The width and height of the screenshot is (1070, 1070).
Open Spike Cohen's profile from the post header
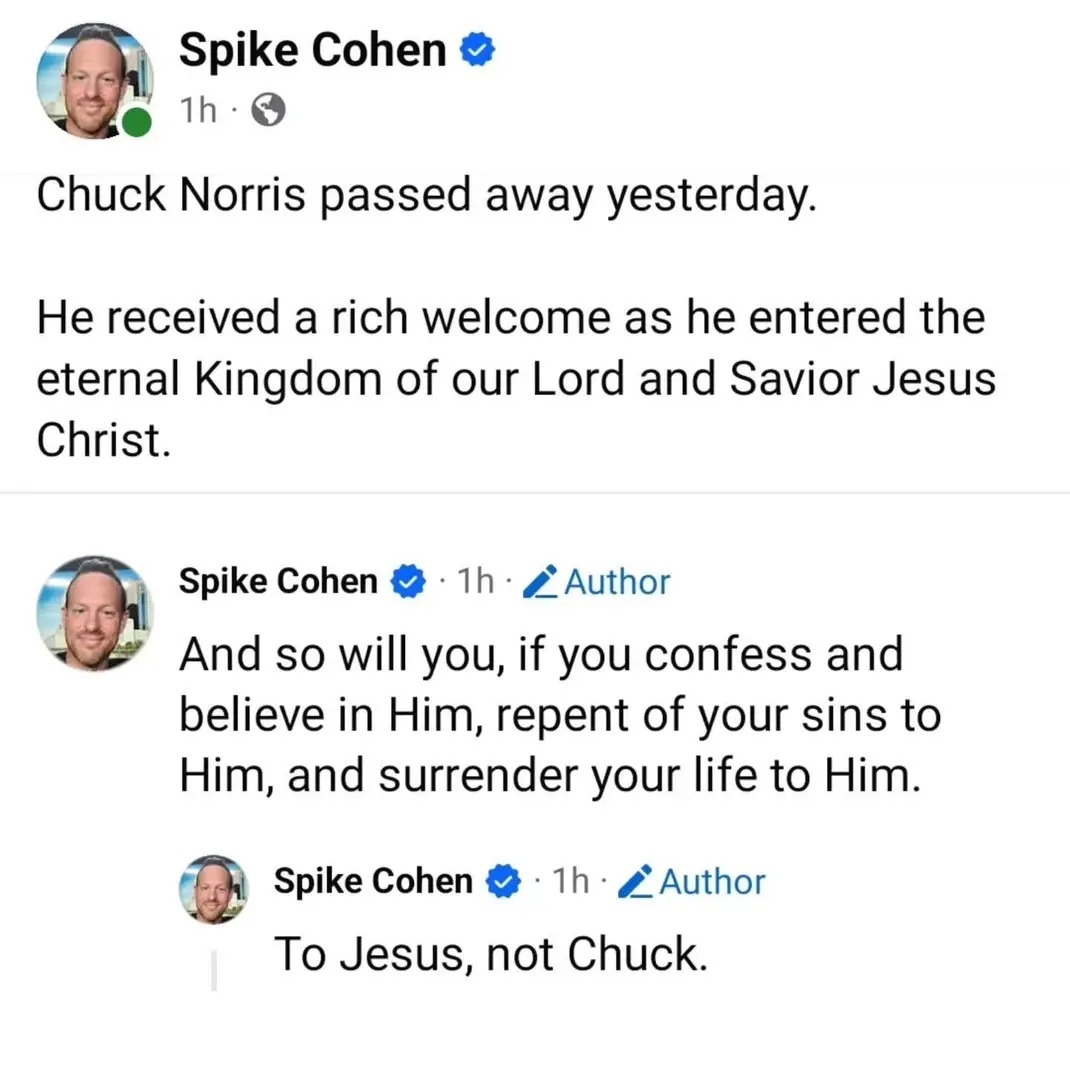[310, 49]
